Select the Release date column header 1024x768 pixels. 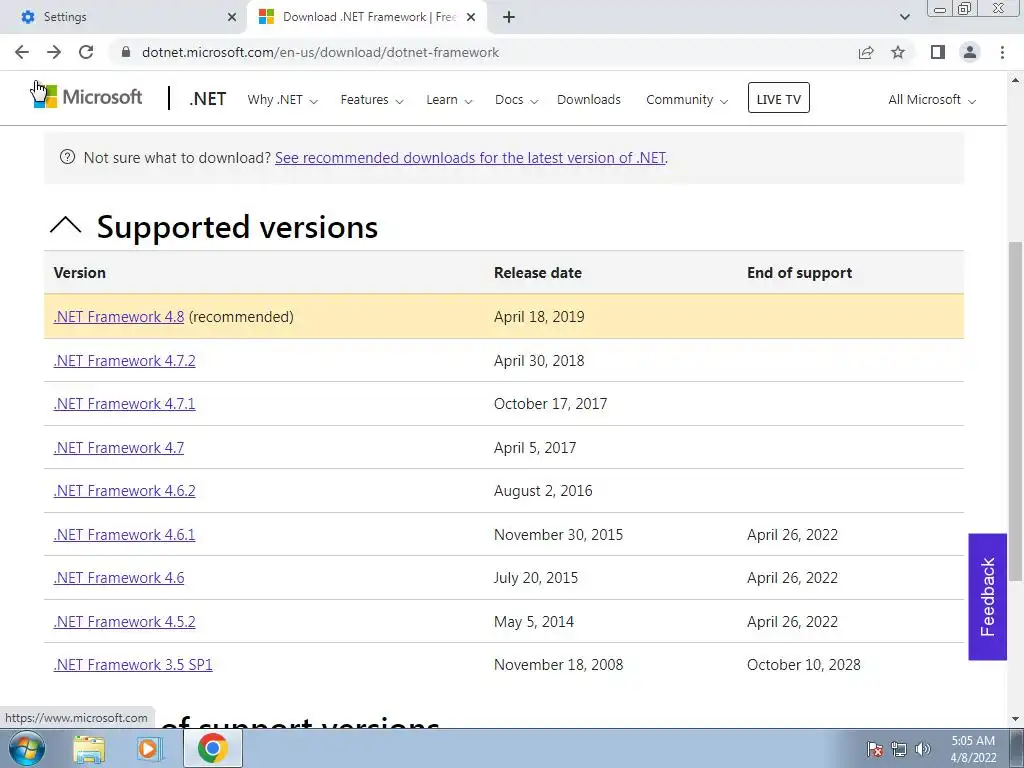tap(537, 272)
